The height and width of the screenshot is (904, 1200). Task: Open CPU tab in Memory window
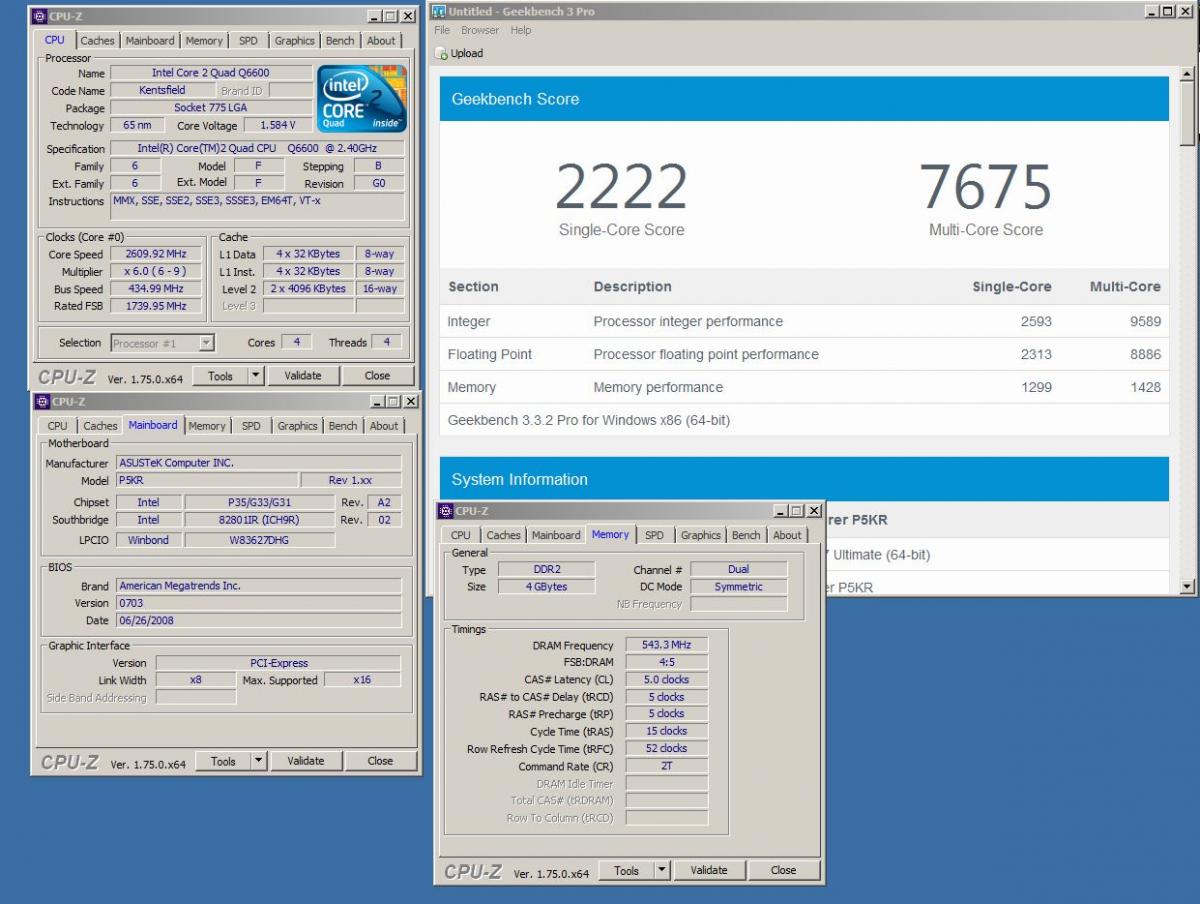point(461,535)
